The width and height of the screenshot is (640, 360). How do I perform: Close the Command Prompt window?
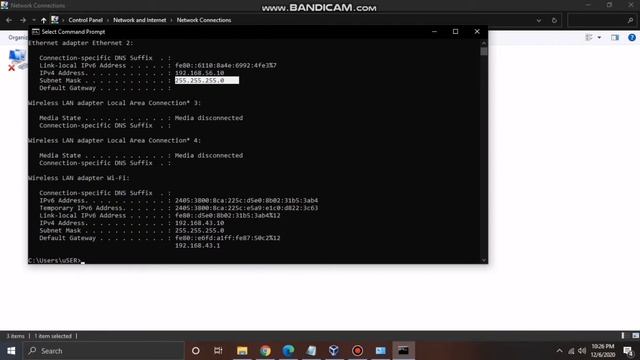pos(477,31)
